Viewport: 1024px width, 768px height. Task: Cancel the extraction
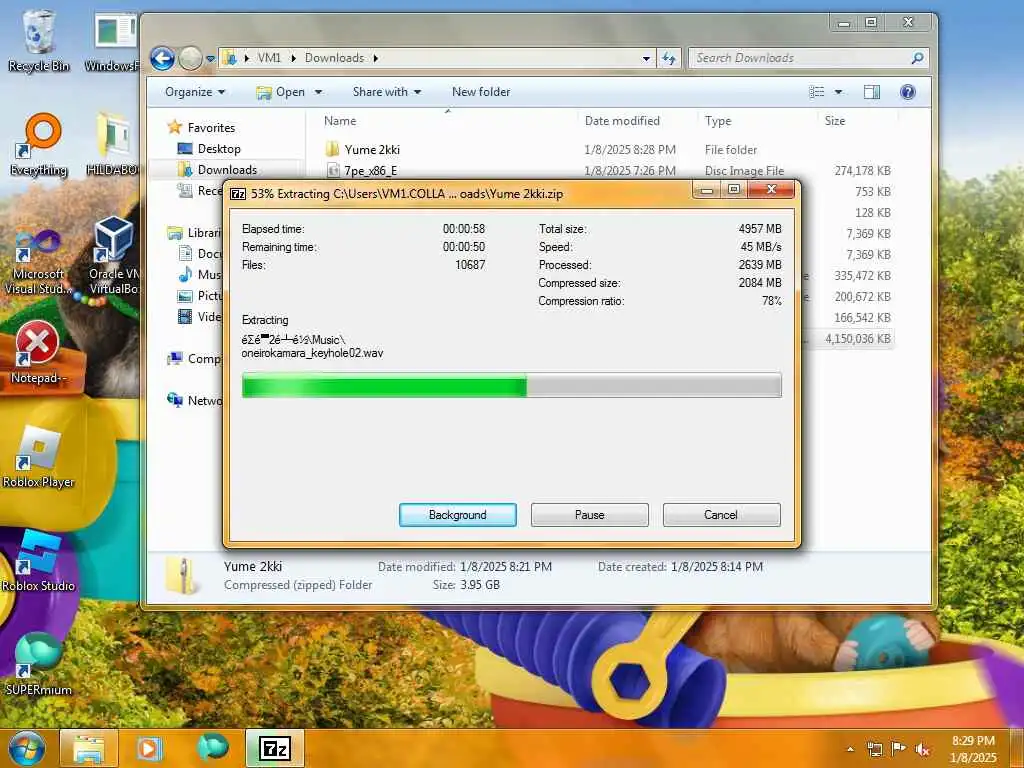pos(721,515)
